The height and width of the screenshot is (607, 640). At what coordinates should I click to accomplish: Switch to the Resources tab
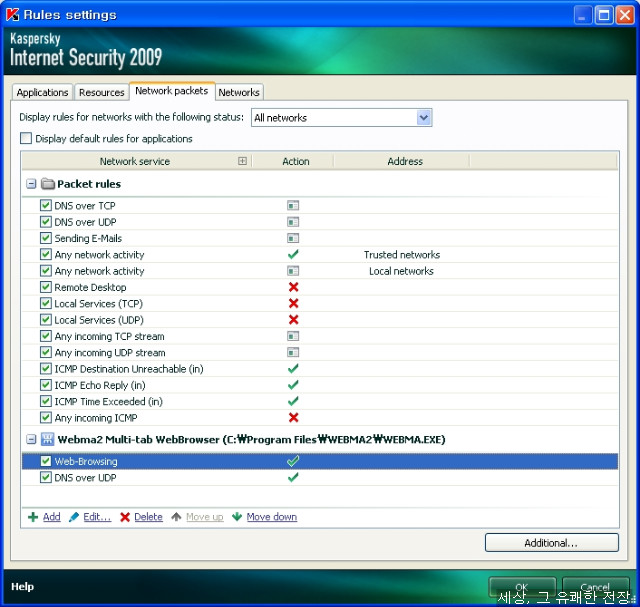(x=102, y=92)
